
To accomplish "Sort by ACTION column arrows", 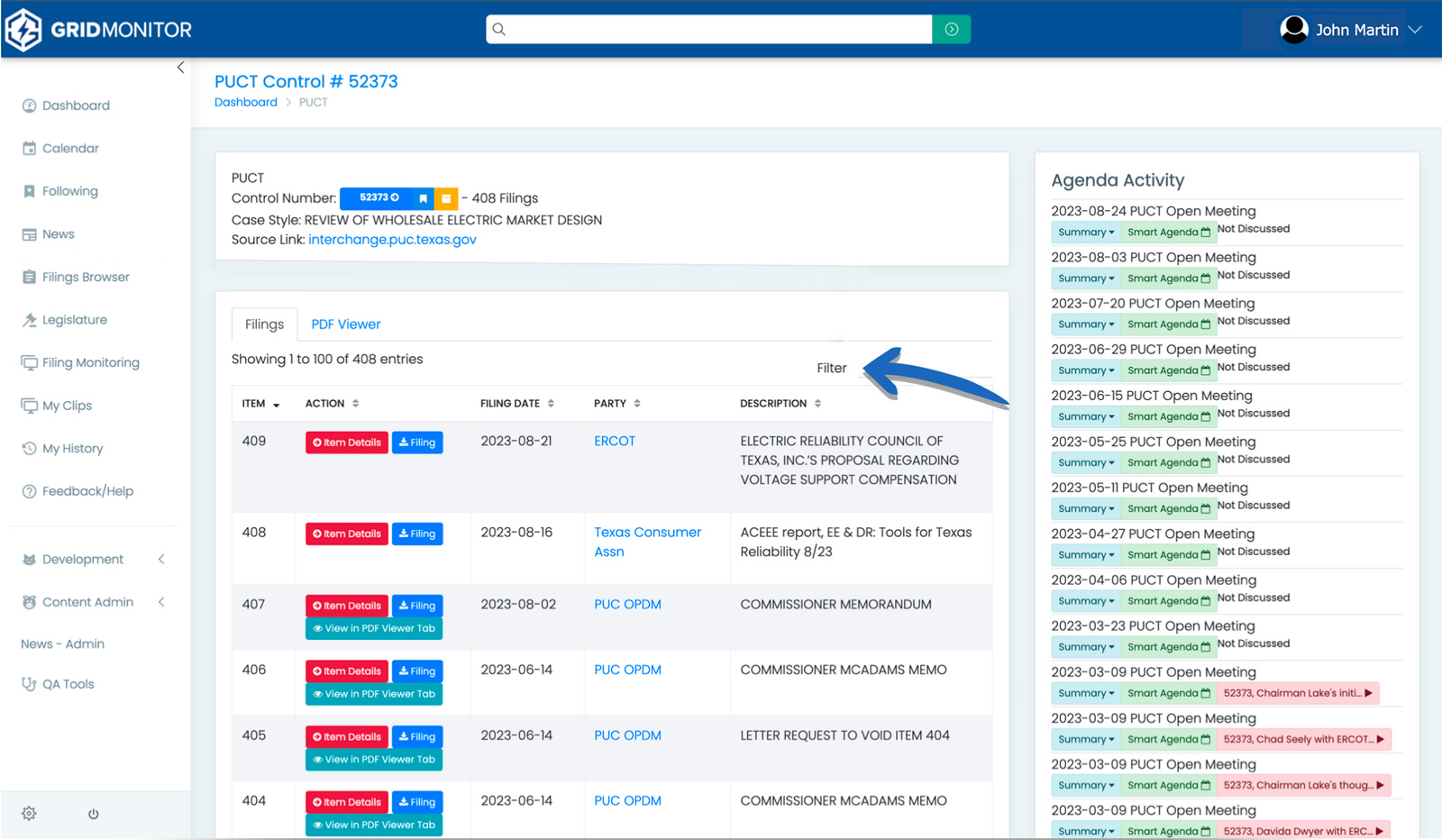I will (x=355, y=404).
